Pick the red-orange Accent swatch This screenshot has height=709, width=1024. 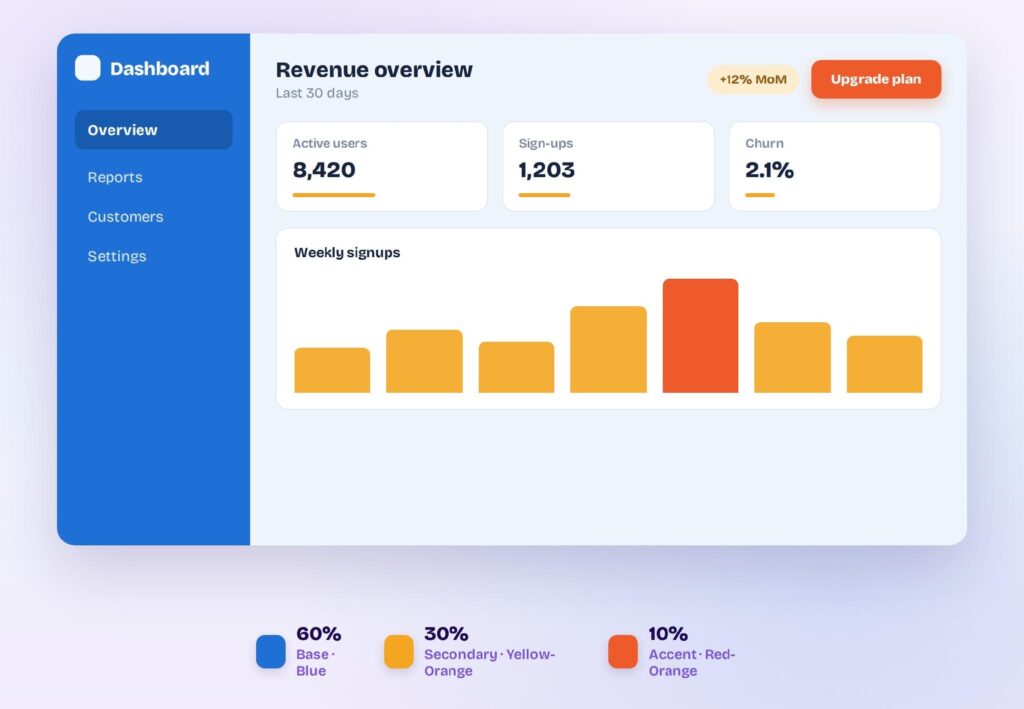[x=623, y=652]
